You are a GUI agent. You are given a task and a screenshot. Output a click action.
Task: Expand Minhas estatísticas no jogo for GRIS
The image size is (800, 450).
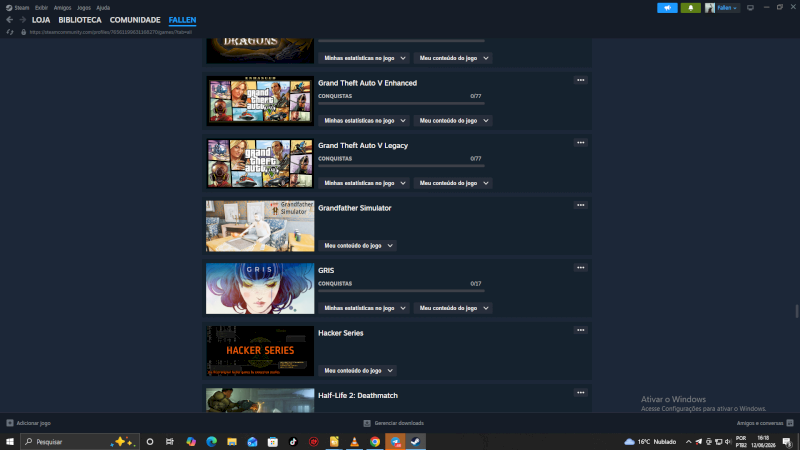pos(364,308)
